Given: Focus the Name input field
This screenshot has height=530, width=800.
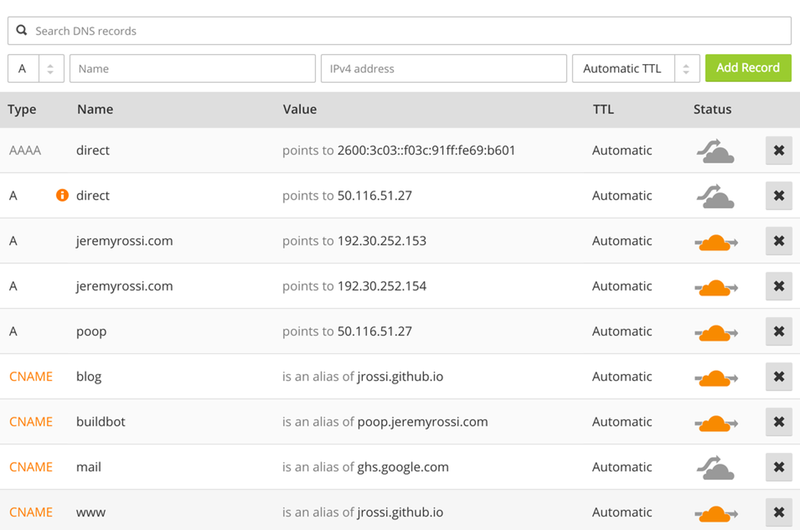Looking at the screenshot, I should 192,68.
